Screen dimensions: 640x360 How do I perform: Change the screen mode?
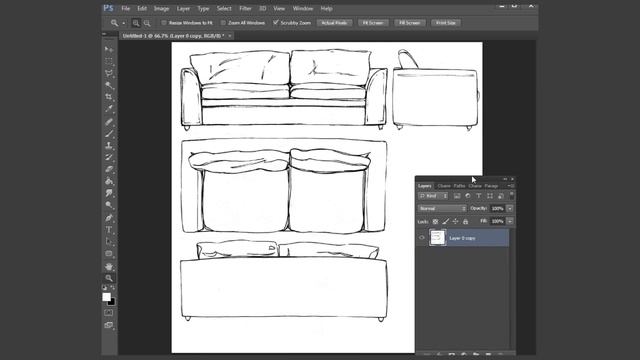pyautogui.click(x=109, y=325)
